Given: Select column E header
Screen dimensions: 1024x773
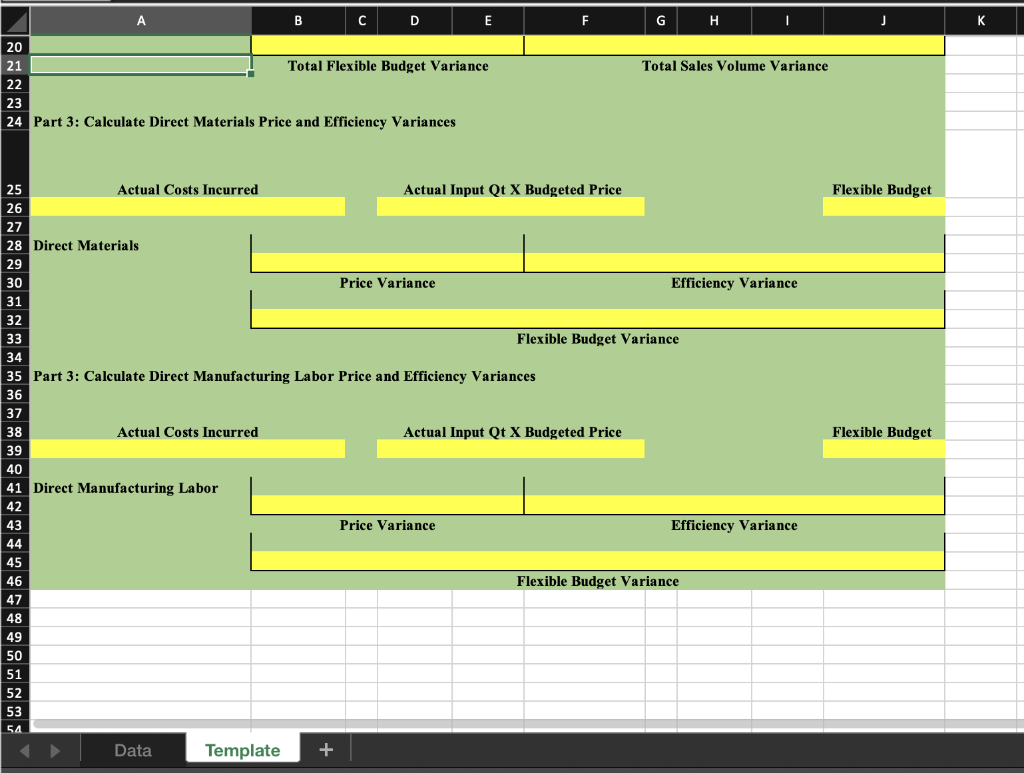Looking at the screenshot, I should 488,21.
